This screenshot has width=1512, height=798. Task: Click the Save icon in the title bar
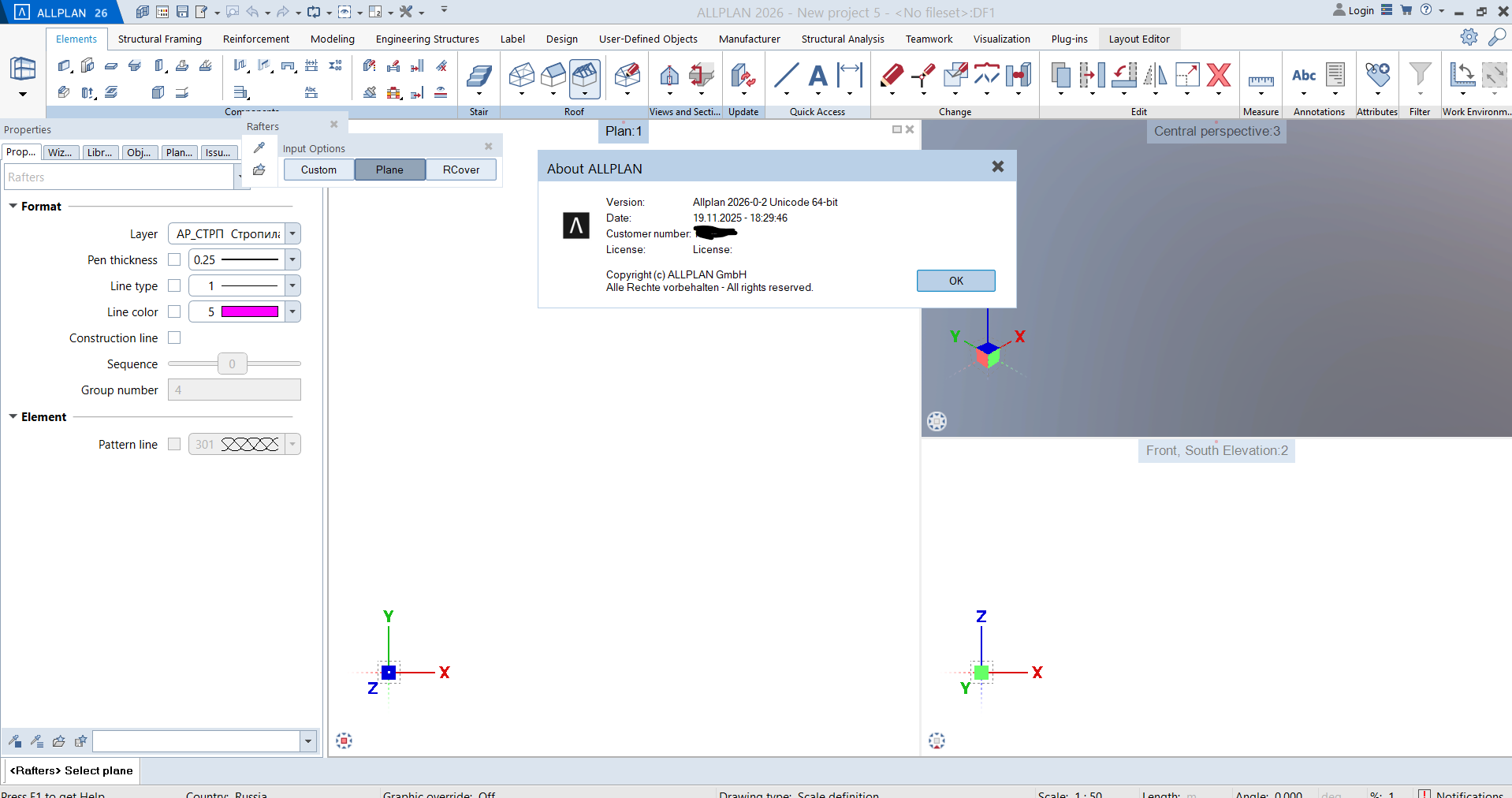tap(182, 12)
